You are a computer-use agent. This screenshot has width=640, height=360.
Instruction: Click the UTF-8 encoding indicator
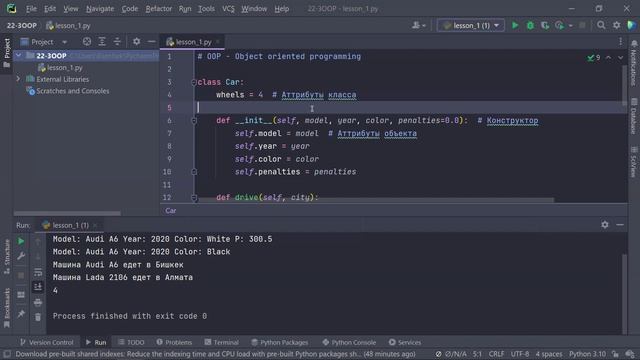(x=520, y=354)
